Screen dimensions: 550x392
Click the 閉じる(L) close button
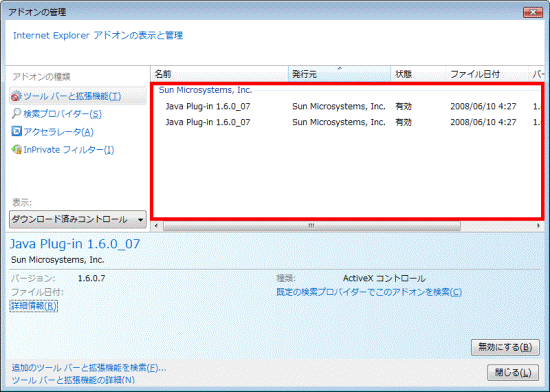click(x=513, y=372)
